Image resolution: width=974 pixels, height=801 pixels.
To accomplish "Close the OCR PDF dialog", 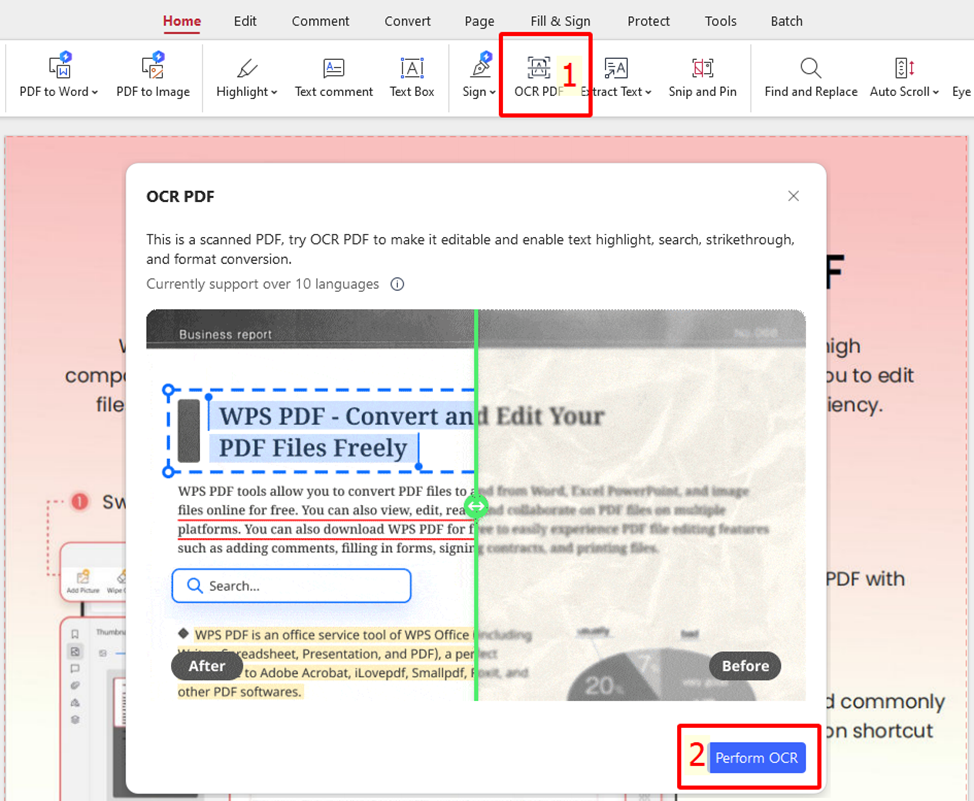I will [793, 196].
